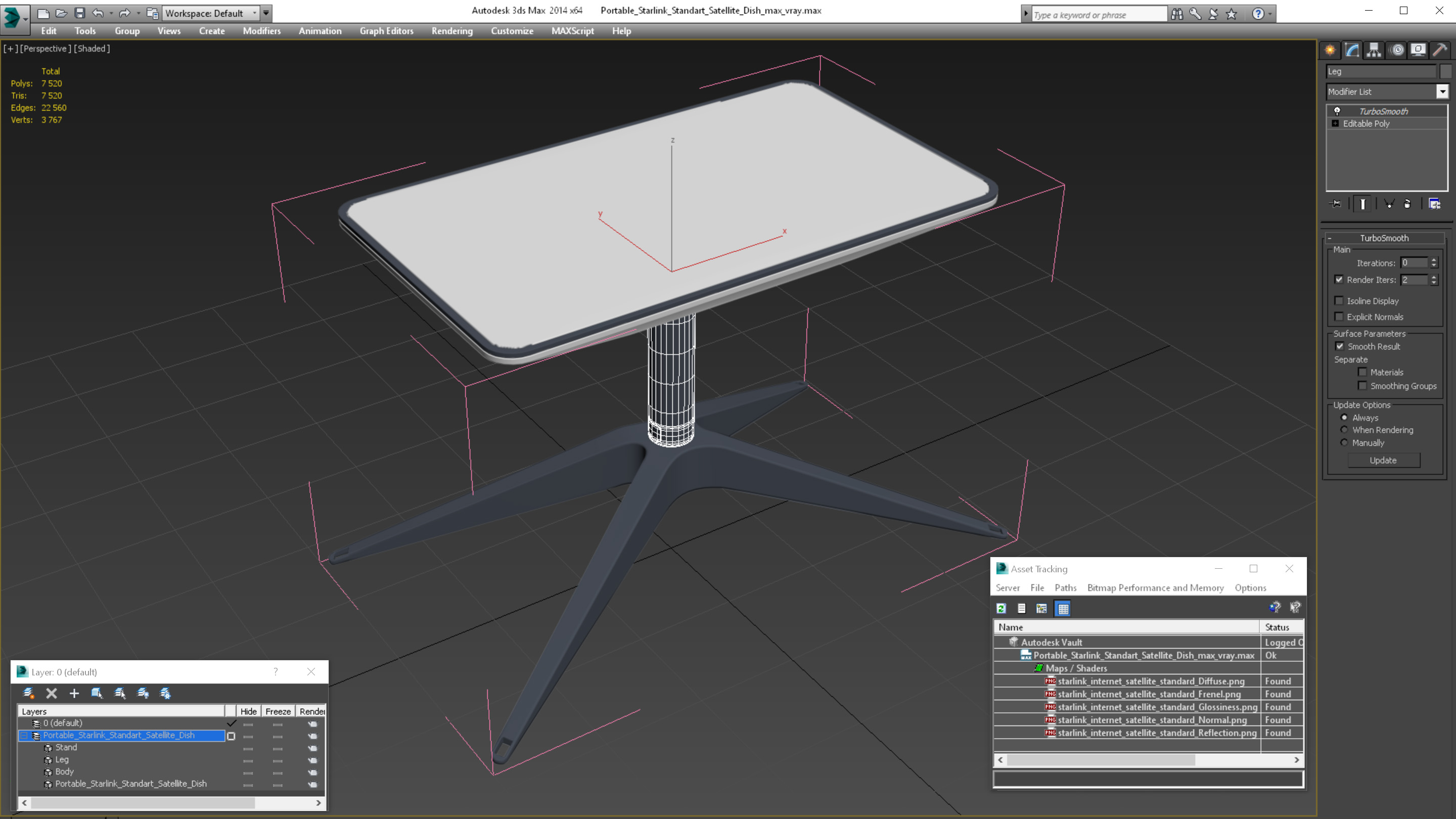Image resolution: width=1456 pixels, height=819 pixels.
Task: Click Make Unique icon below modifier stack
Action: 1389,204
